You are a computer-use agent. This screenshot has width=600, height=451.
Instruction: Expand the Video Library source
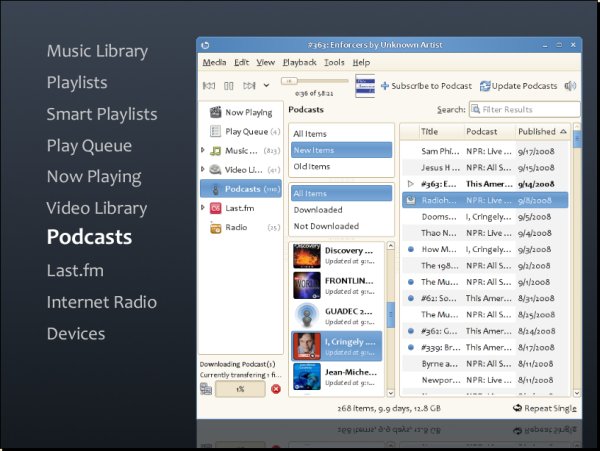tap(203, 169)
